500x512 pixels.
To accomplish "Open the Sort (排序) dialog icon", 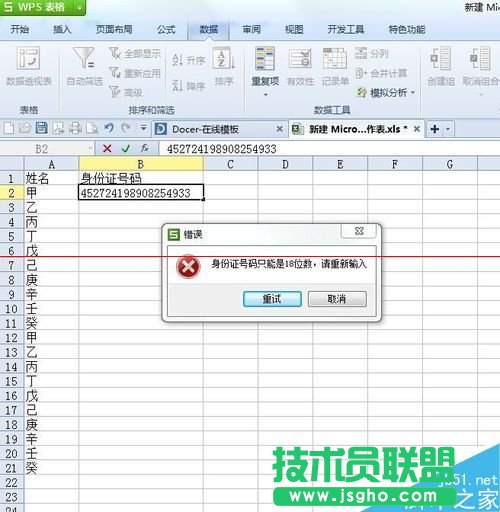I will (x=224, y=66).
